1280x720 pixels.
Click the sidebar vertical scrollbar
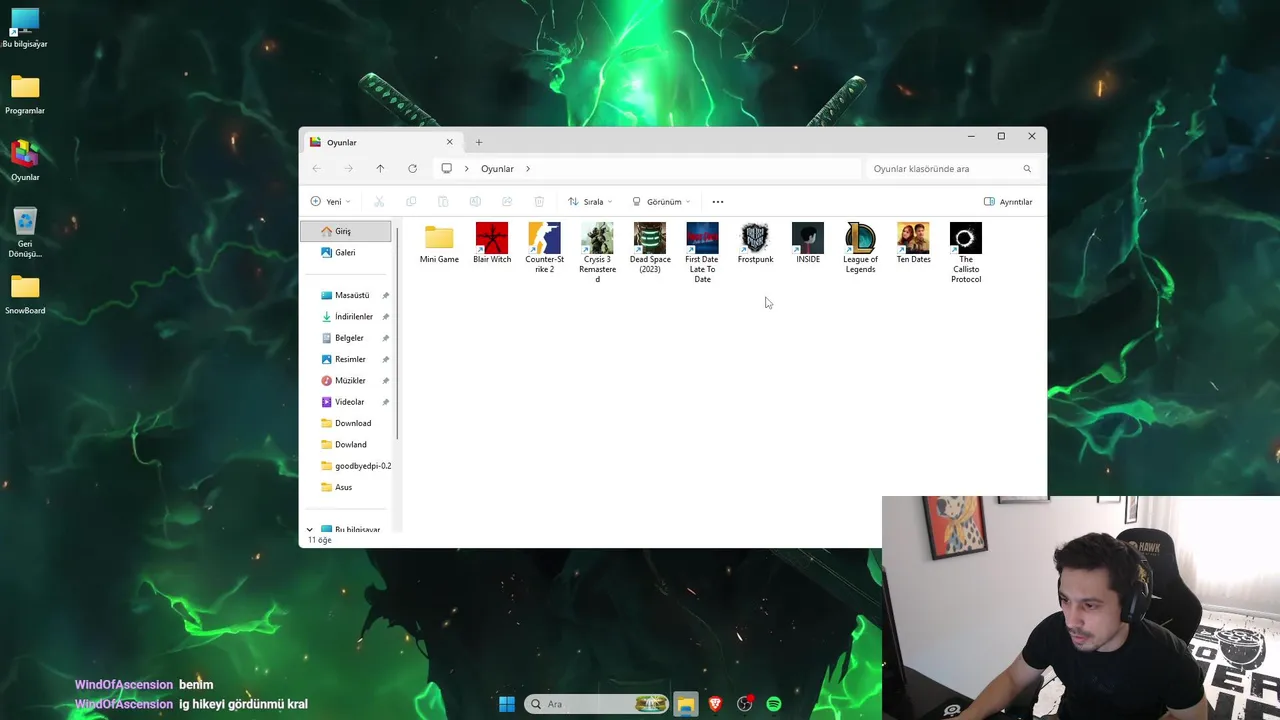[x=398, y=333]
